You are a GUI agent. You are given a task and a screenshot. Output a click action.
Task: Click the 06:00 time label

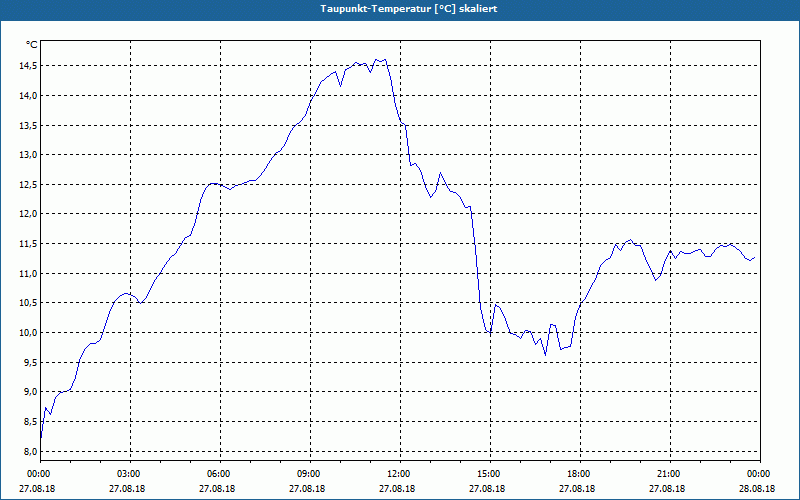point(220,474)
